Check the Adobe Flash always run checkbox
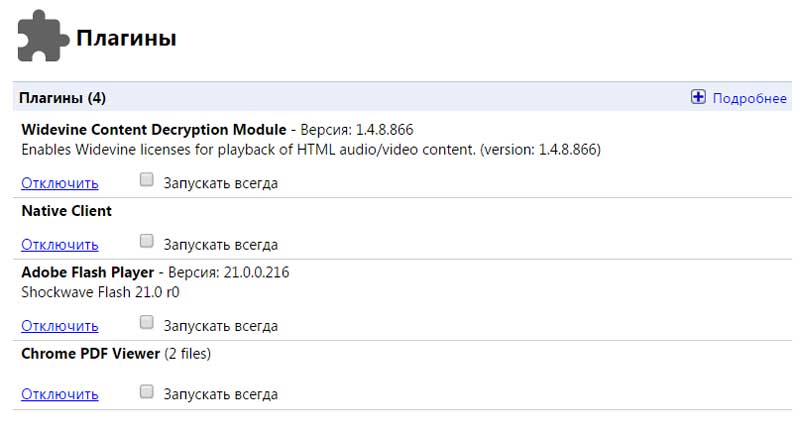This screenshot has width=800, height=431. [x=146, y=322]
